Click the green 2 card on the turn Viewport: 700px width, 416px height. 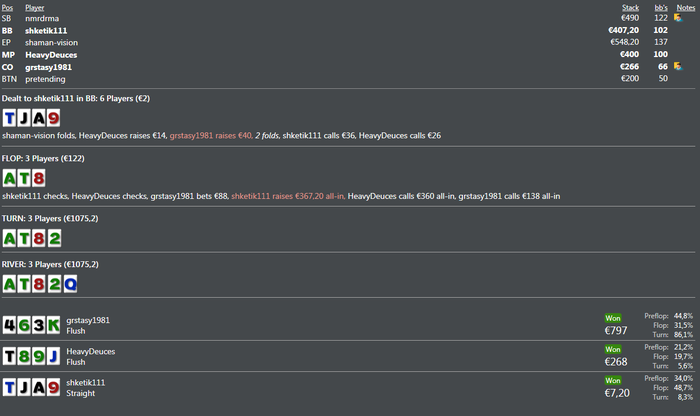(x=54, y=239)
